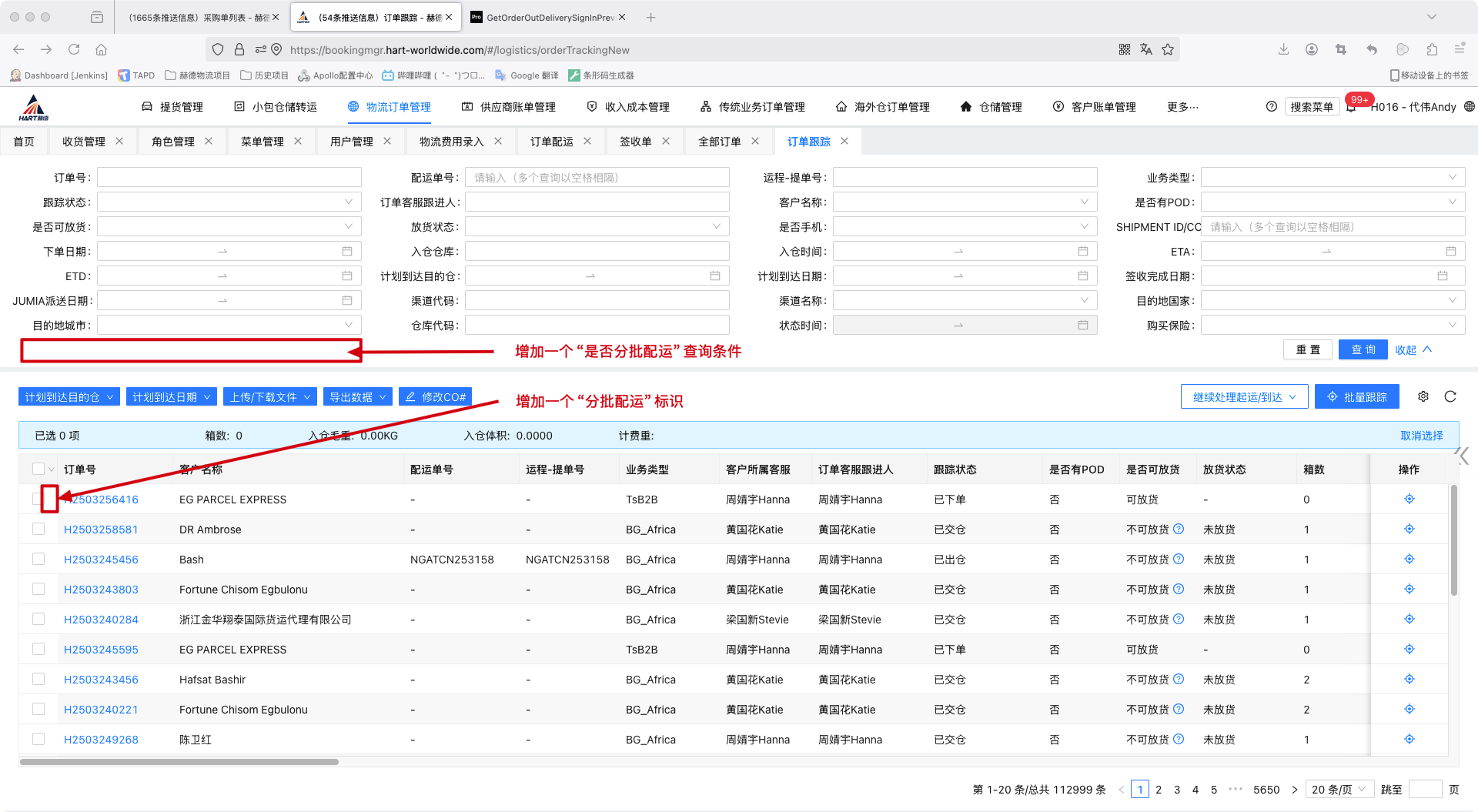Click the info icon beside 不可放货 for Bash

[1179, 559]
